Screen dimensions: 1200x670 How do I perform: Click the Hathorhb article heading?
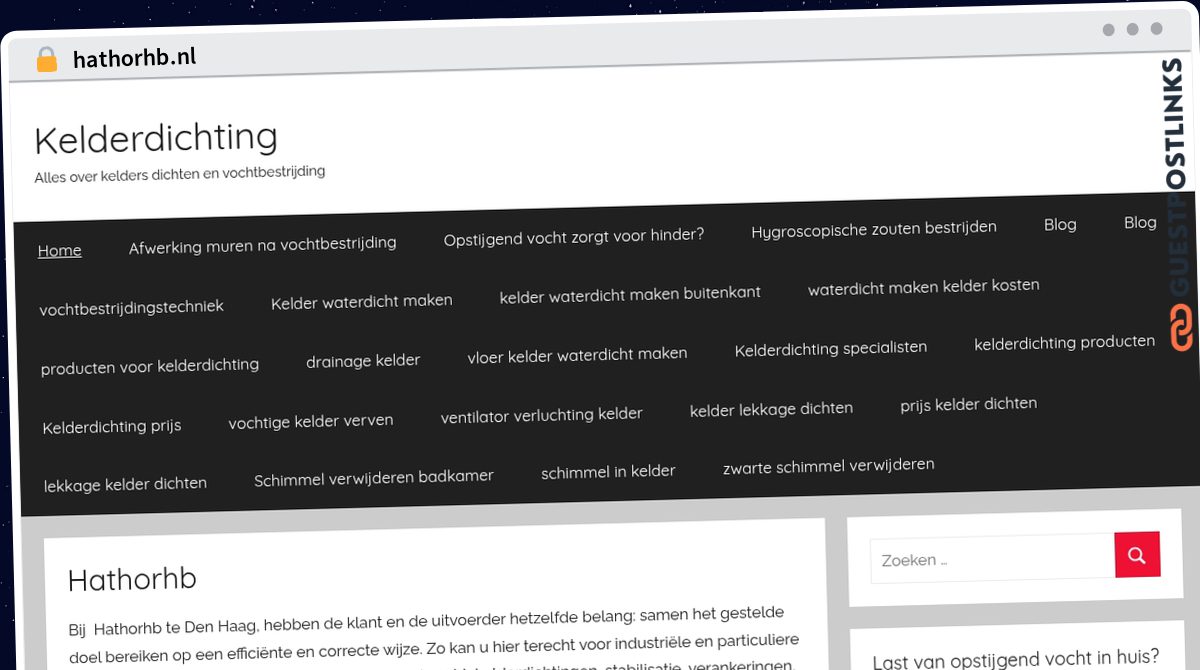(132, 579)
